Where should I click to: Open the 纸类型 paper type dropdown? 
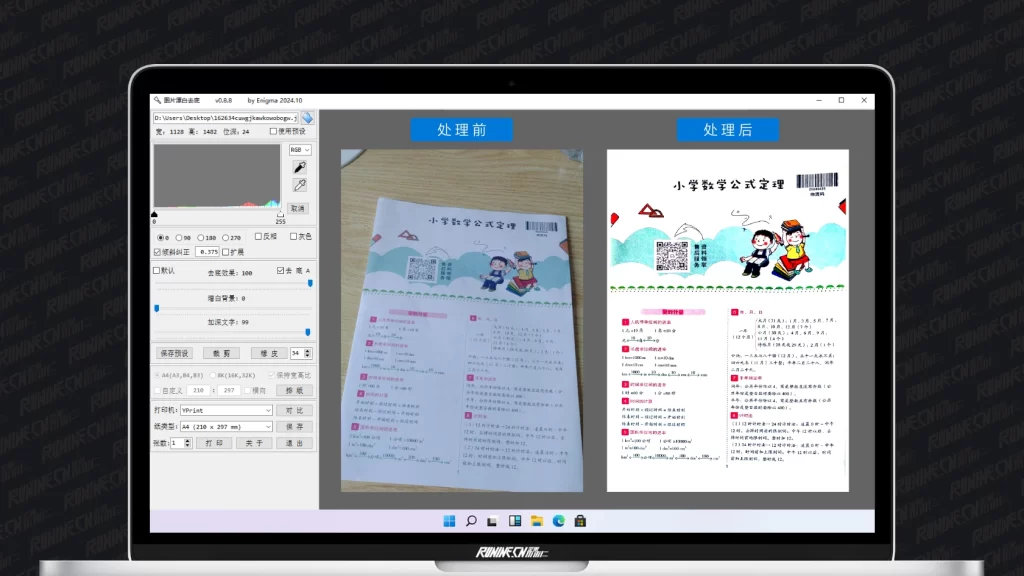(226, 426)
